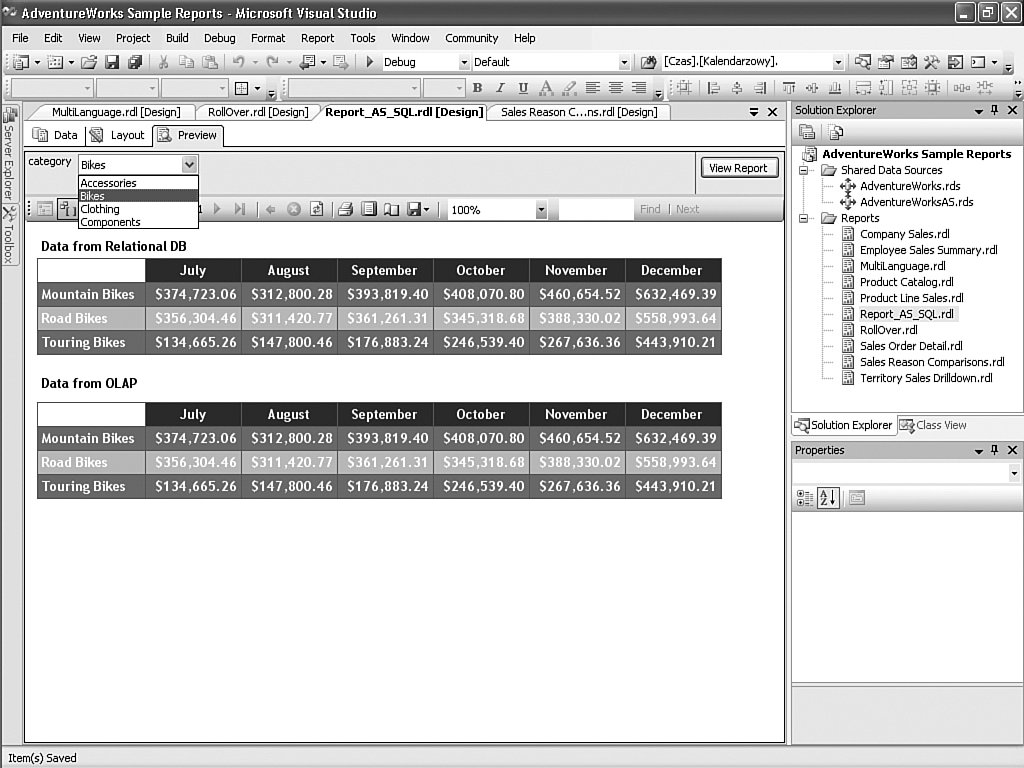Jump to last page of report

click(x=240, y=209)
